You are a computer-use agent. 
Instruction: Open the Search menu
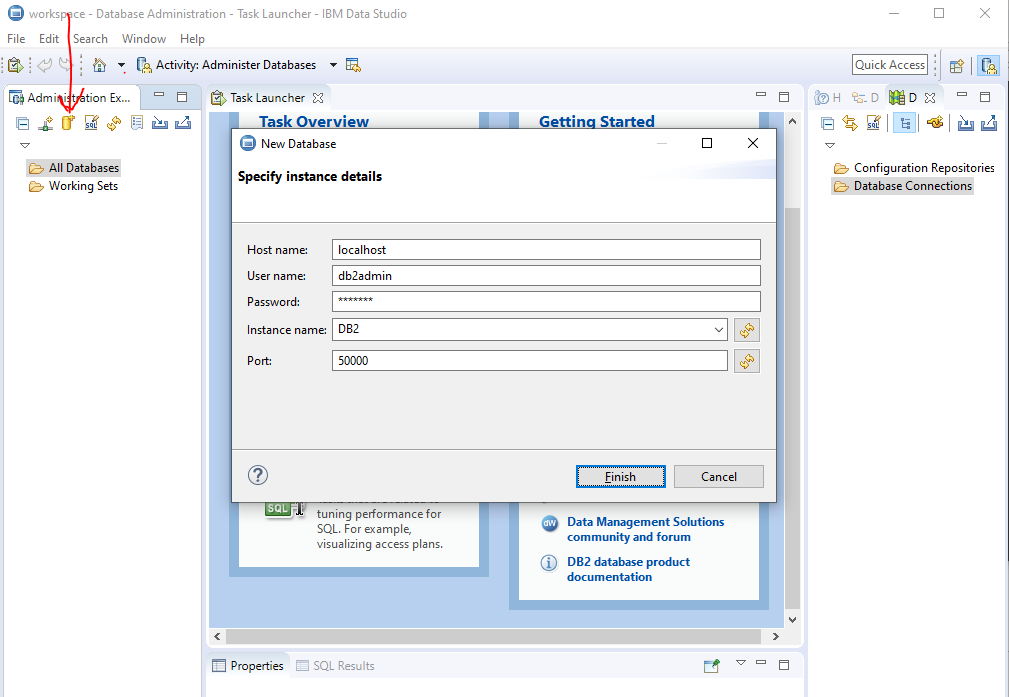pos(90,39)
